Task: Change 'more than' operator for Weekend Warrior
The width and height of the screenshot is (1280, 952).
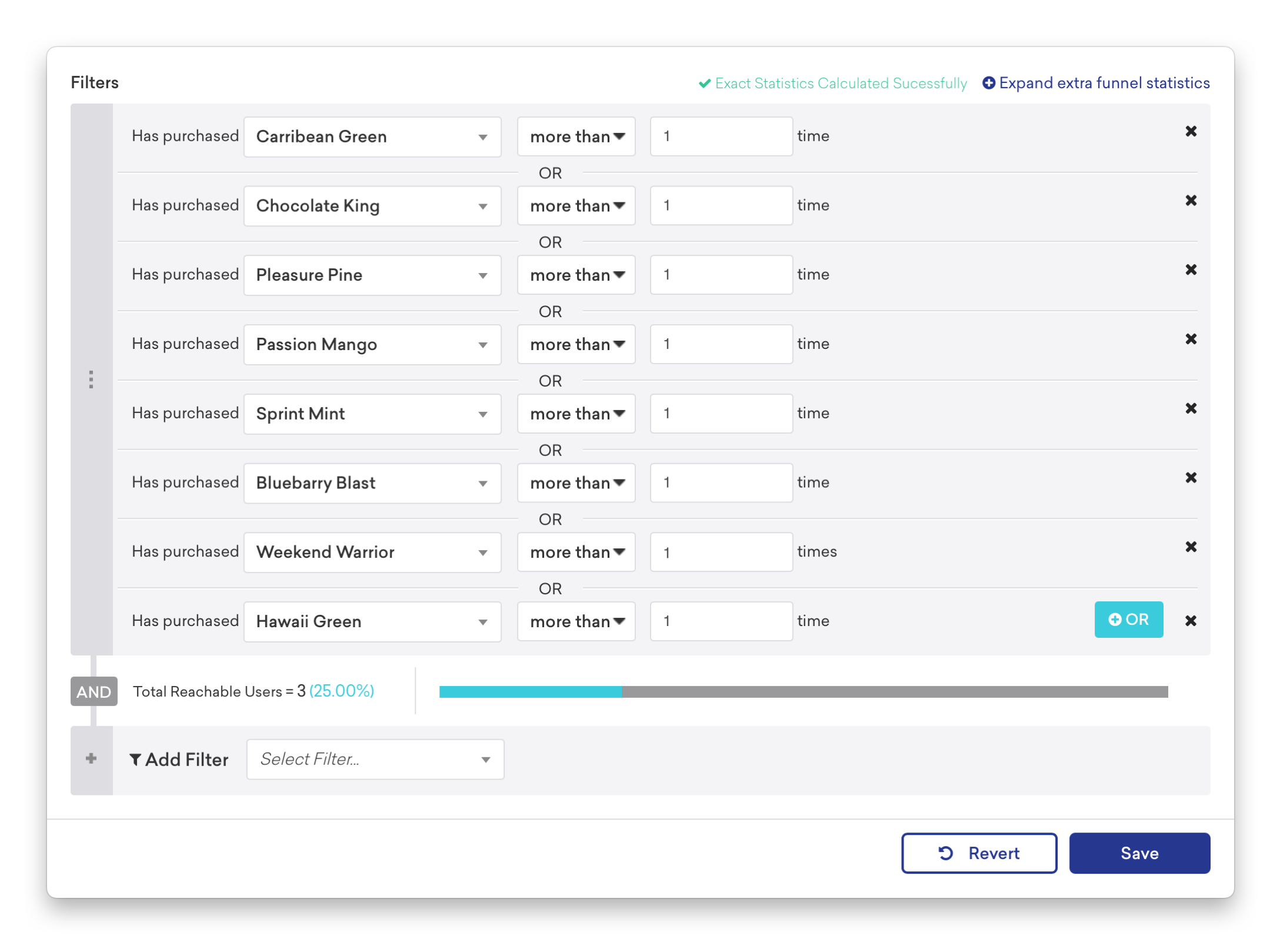Action: [576, 552]
